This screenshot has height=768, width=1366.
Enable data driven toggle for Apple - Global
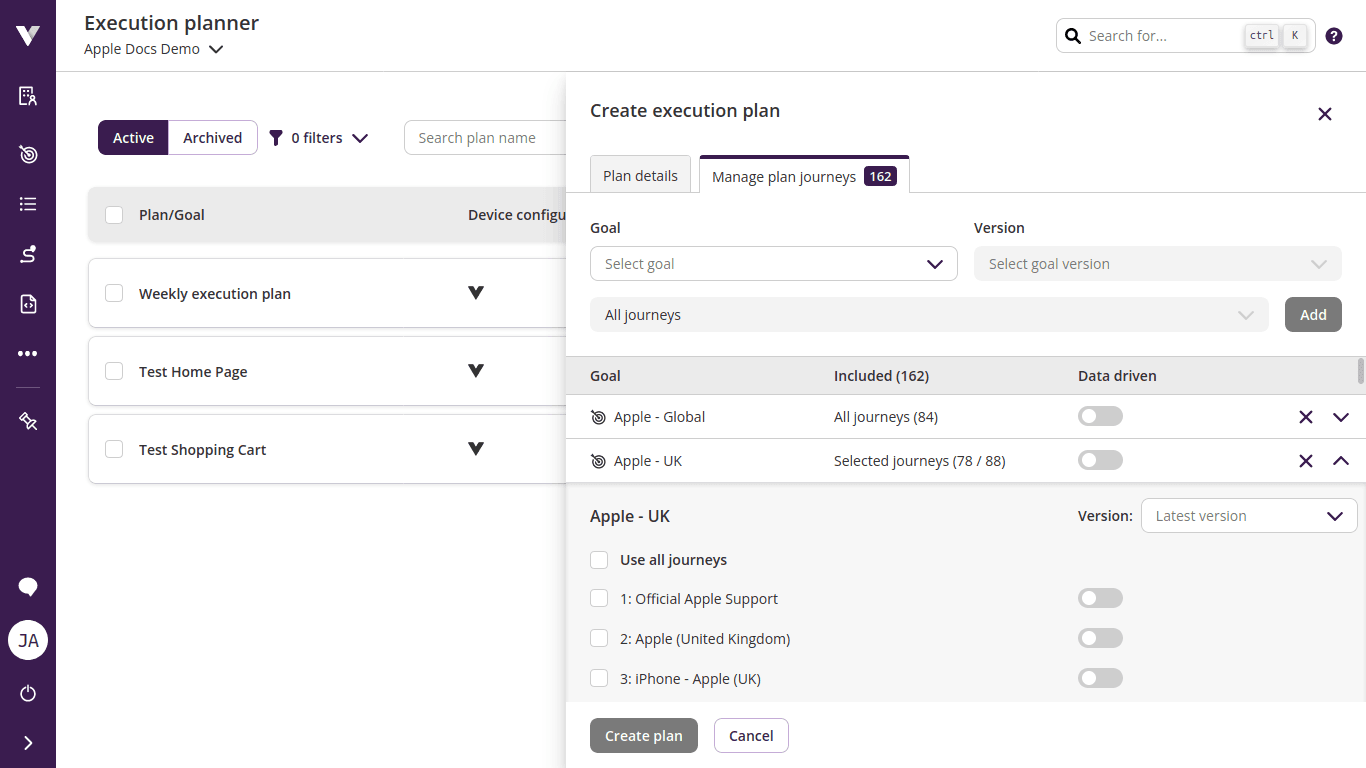[x=1100, y=416]
